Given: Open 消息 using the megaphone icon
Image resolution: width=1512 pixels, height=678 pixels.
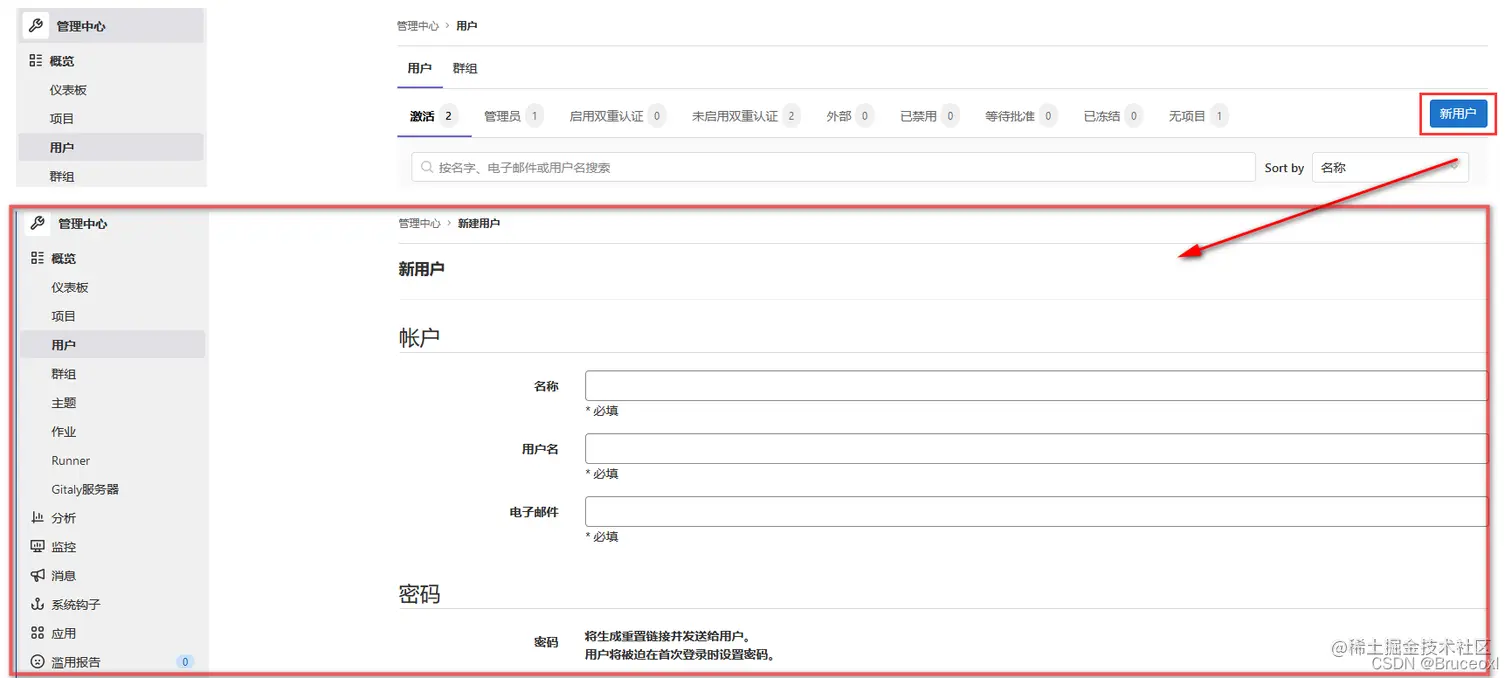Looking at the screenshot, I should (36, 575).
